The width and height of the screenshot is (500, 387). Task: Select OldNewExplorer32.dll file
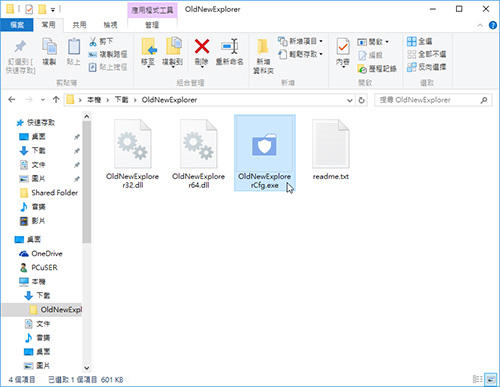(x=132, y=154)
